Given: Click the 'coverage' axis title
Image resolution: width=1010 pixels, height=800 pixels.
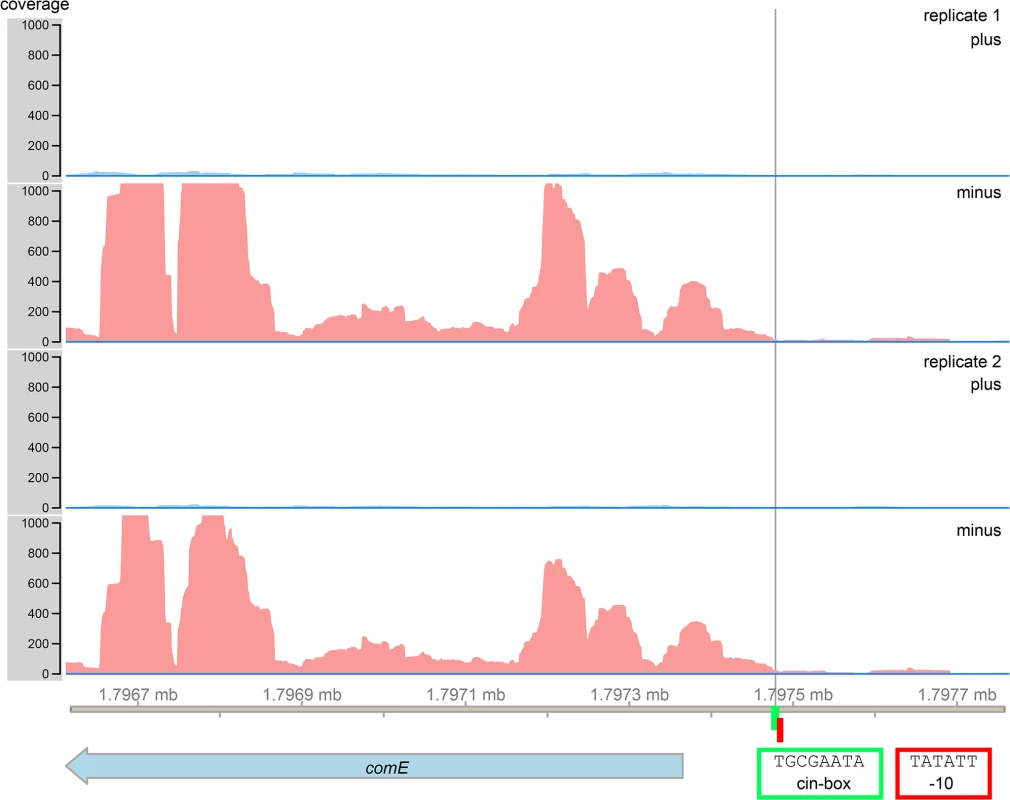Looking at the screenshot, I should tap(35, 6).
